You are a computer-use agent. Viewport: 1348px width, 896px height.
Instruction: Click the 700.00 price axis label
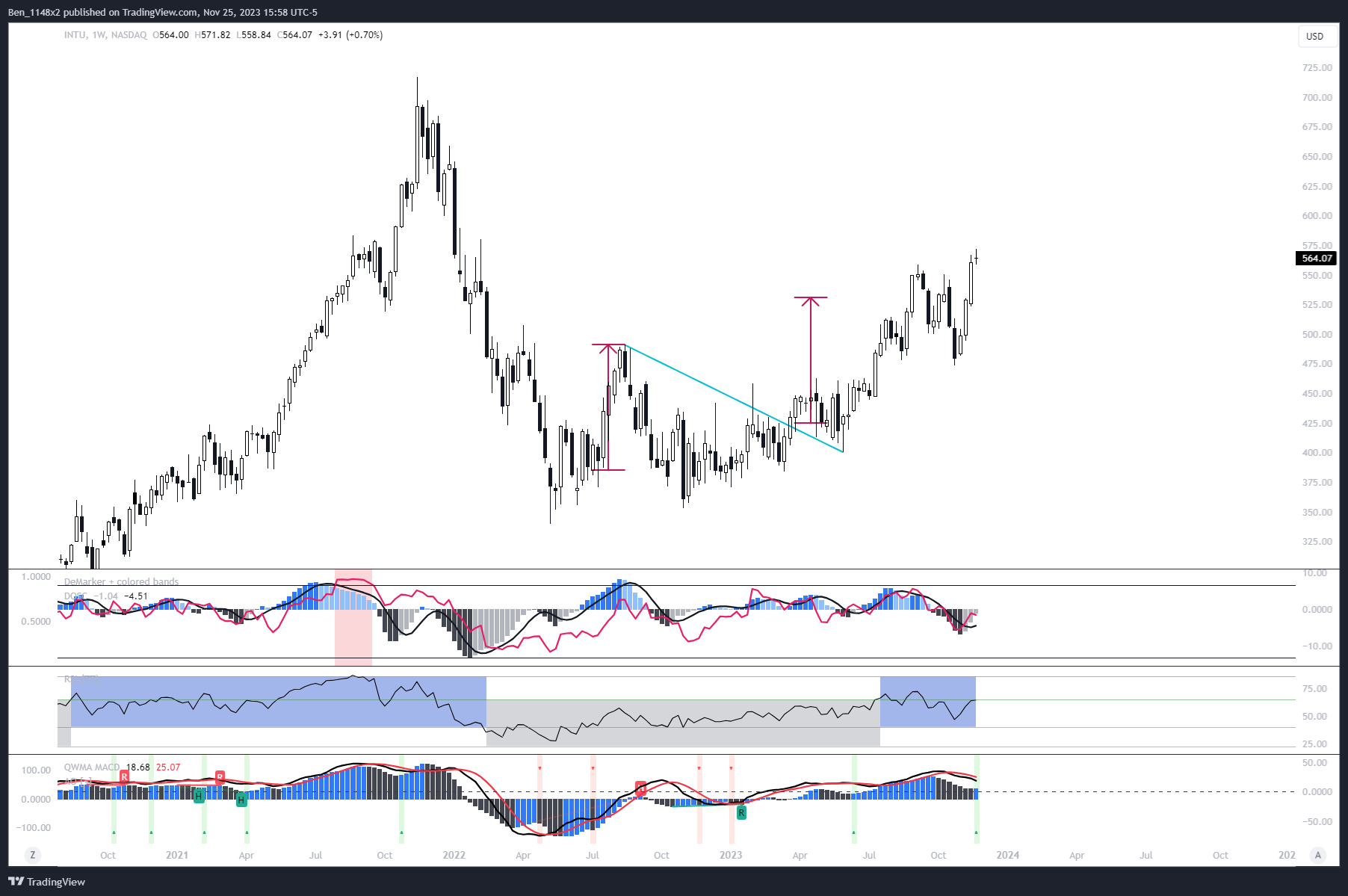tap(1317, 98)
